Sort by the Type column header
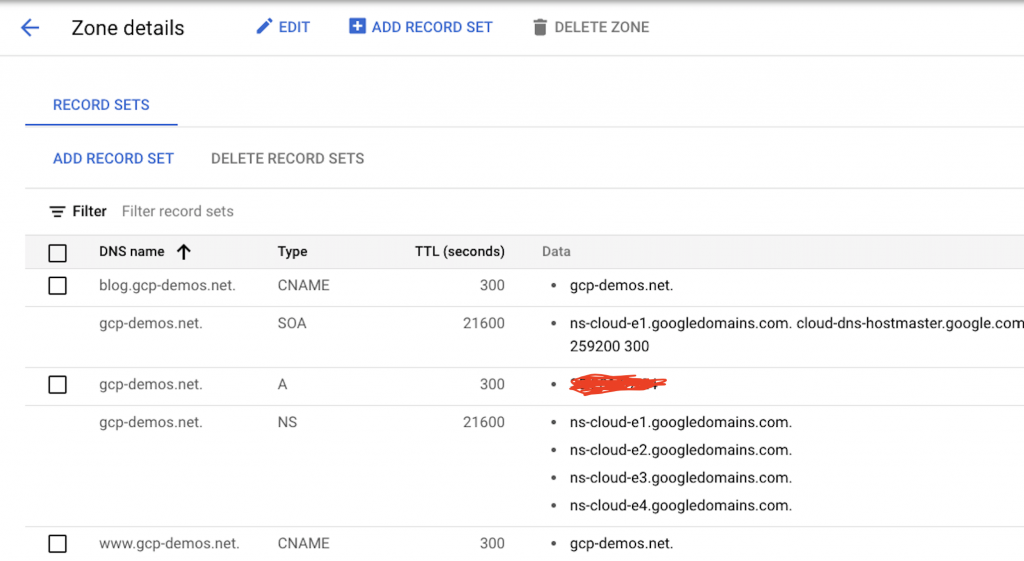The image size is (1024, 561). (x=292, y=252)
